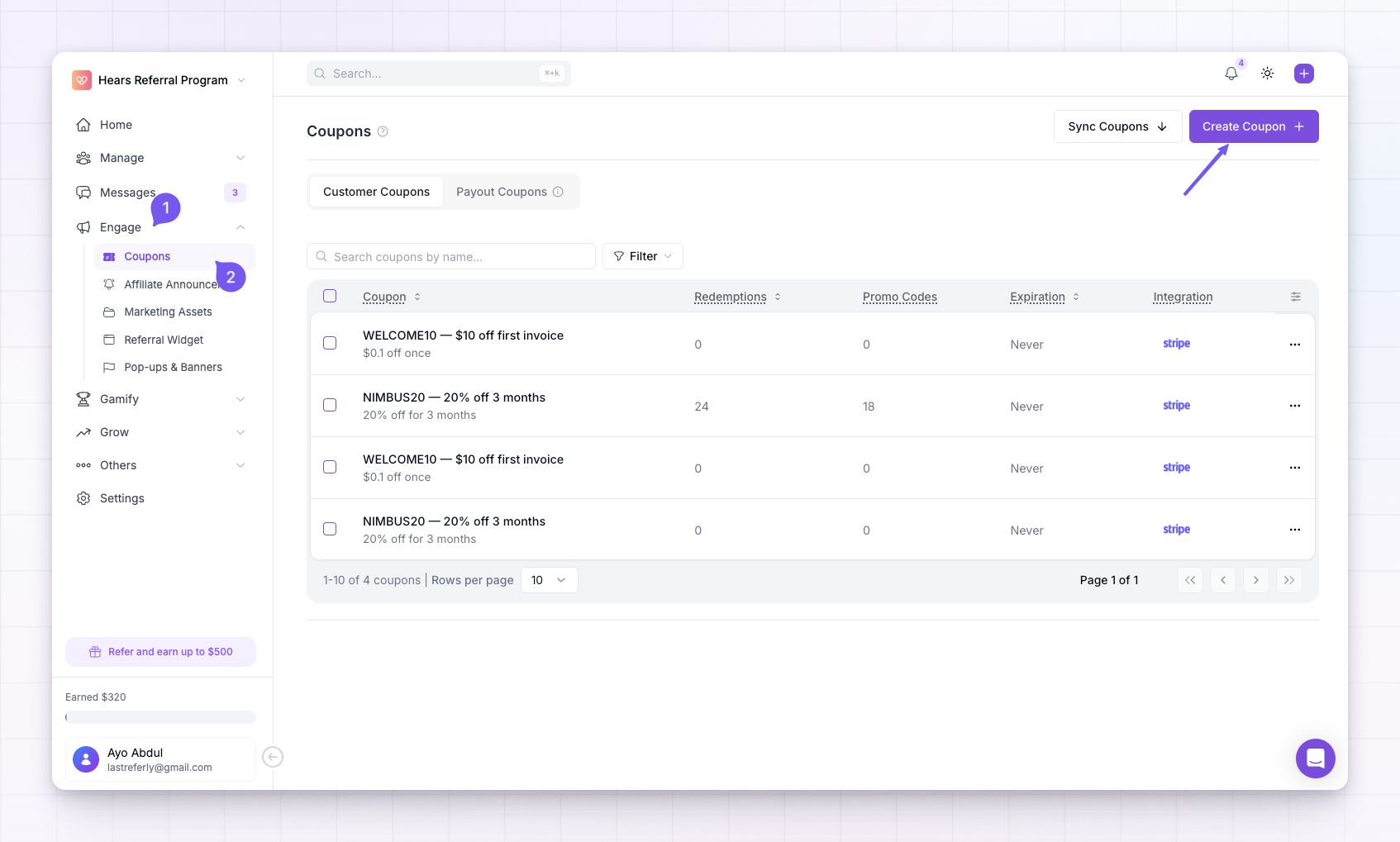Click the Coupons help question mark
Image resolution: width=1400 pixels, height=842 pixels.
(x=383, y=131)
